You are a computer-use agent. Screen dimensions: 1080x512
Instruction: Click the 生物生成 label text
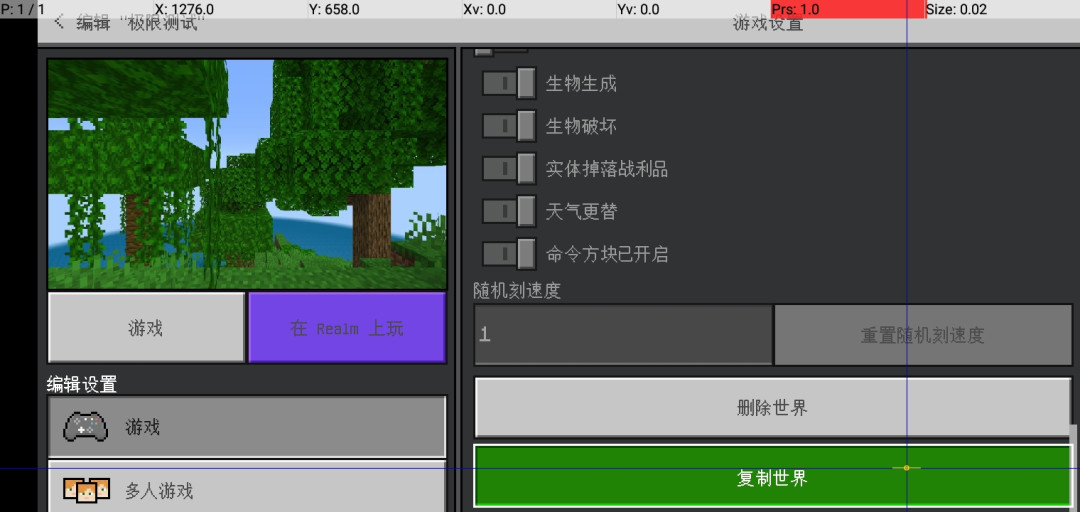(581, 83)
